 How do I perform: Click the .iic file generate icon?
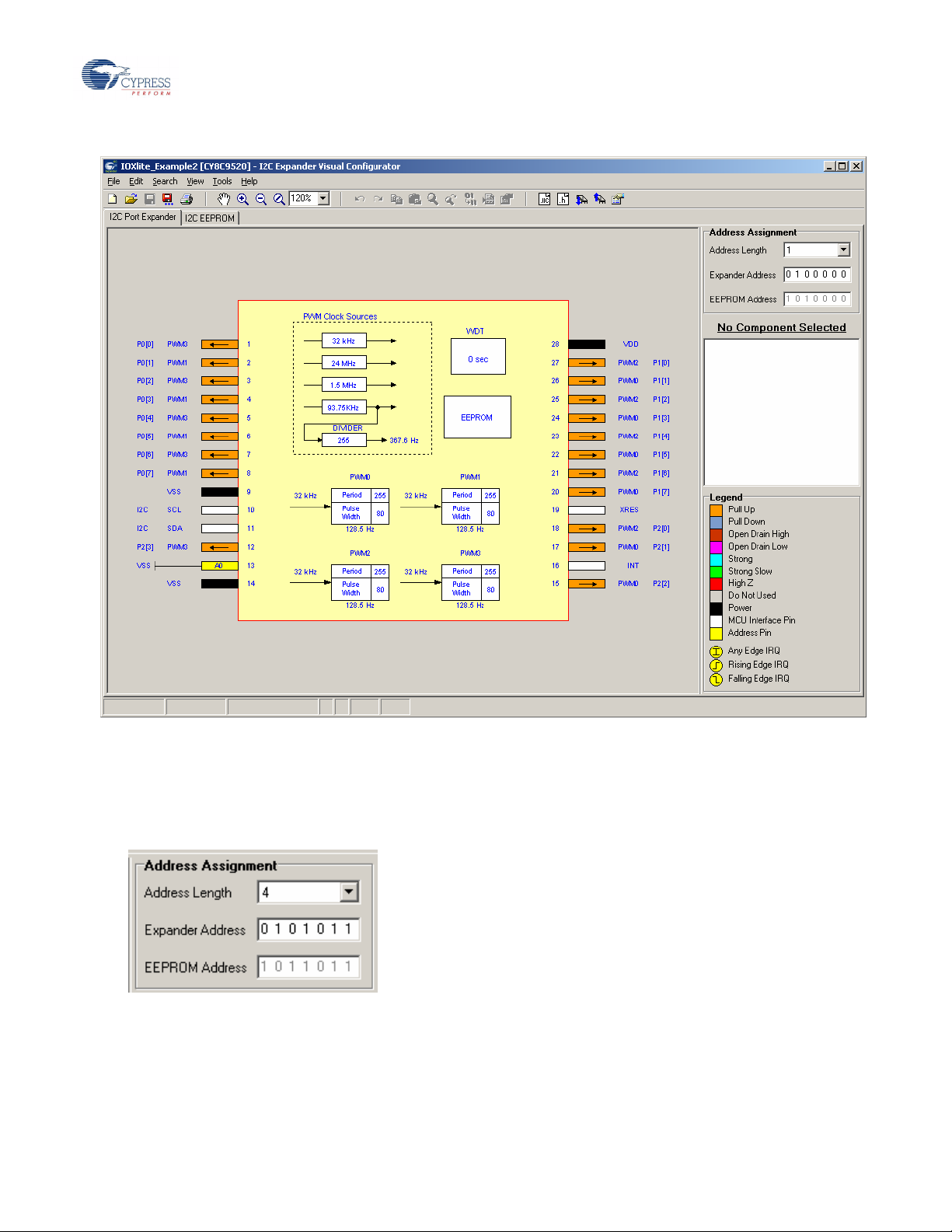(544, 199)
